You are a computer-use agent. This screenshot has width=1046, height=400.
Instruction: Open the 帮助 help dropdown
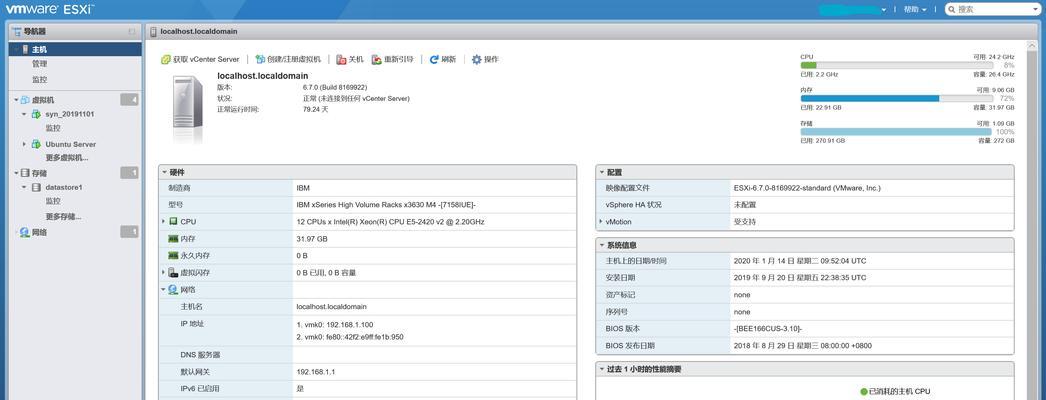[915, 9]
